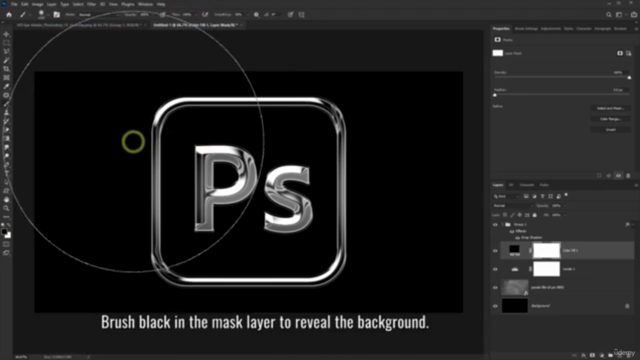
Task: Toggle mask visibility eye in Properties footer
Action: 618,176
